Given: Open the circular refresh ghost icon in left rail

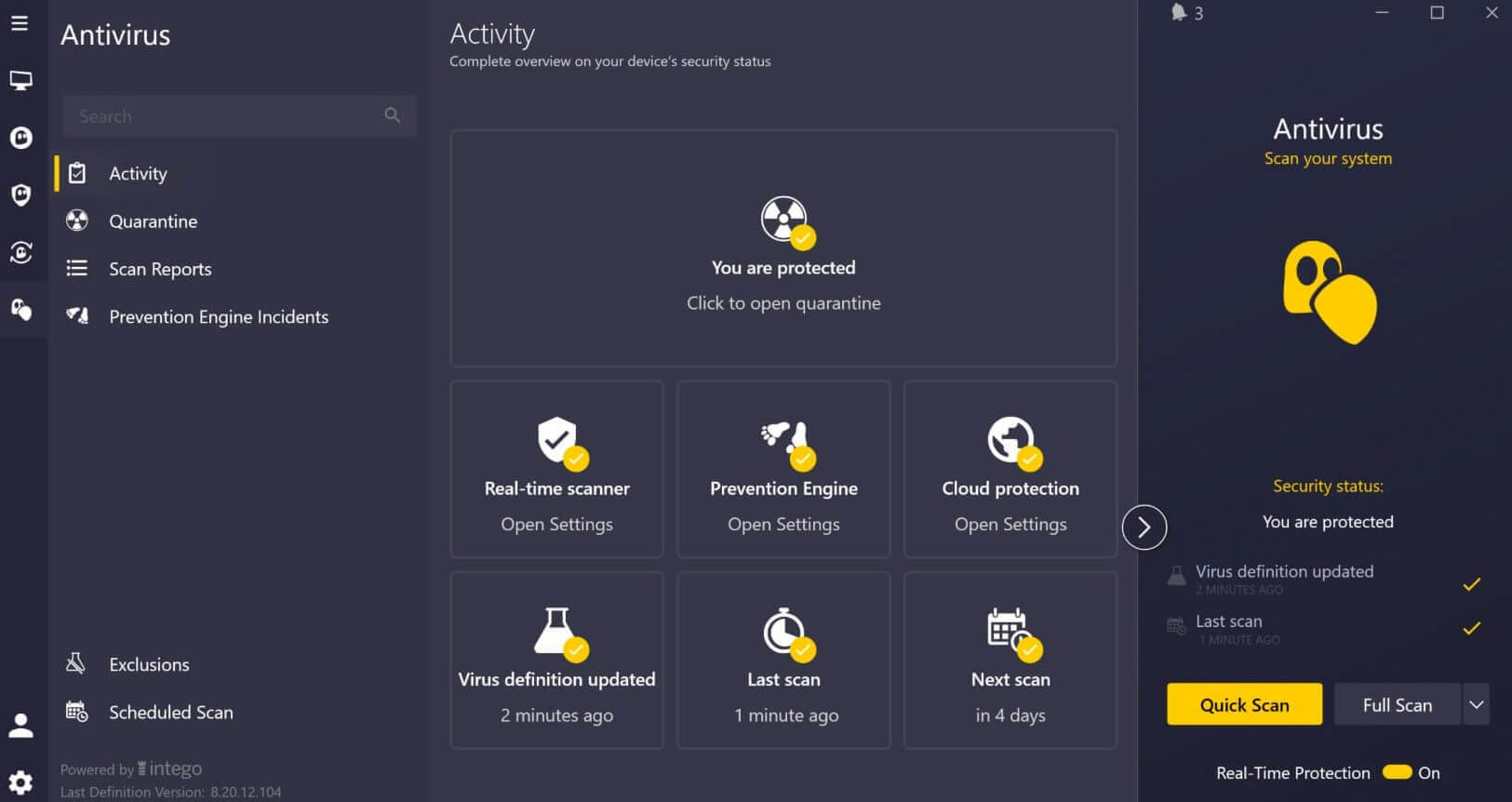Looking at the screenshot, I should point(20,252).
